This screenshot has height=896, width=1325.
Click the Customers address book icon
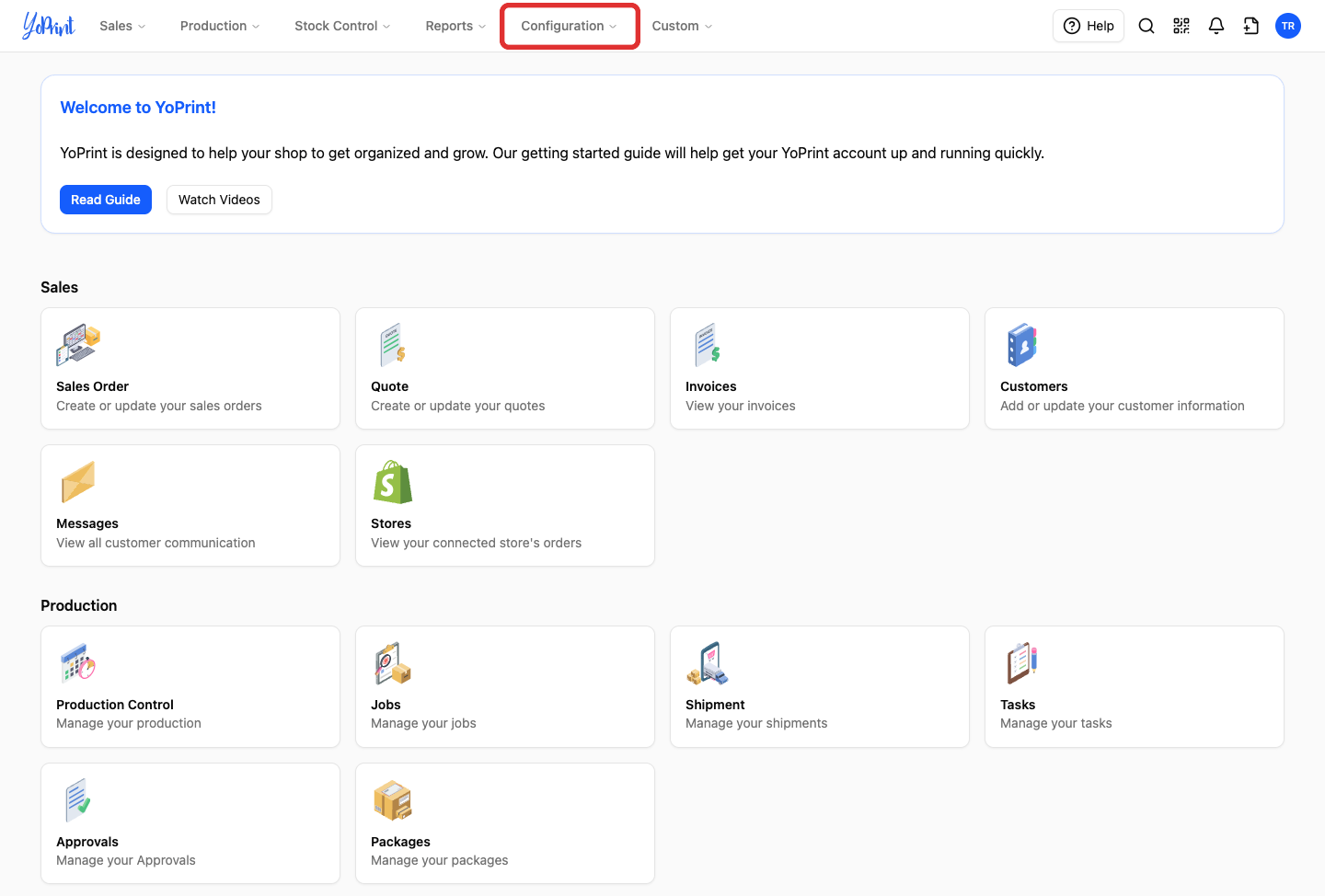pos(1022,346)
